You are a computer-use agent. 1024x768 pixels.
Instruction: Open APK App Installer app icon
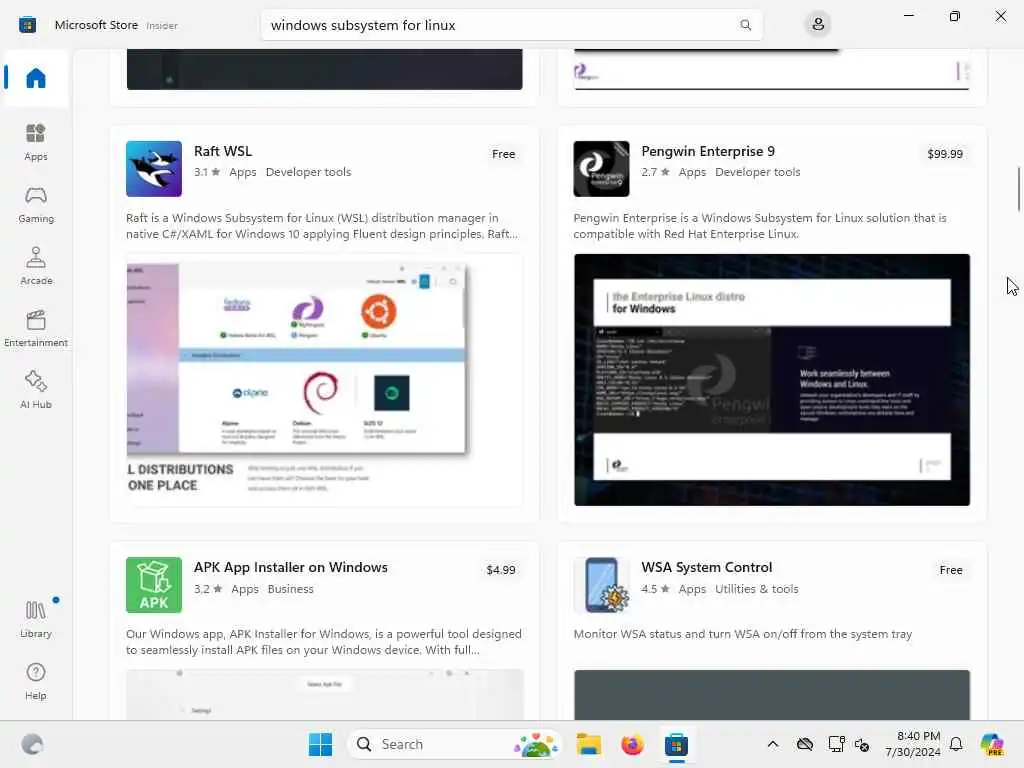pyautogui.click(x=154, y=584)
